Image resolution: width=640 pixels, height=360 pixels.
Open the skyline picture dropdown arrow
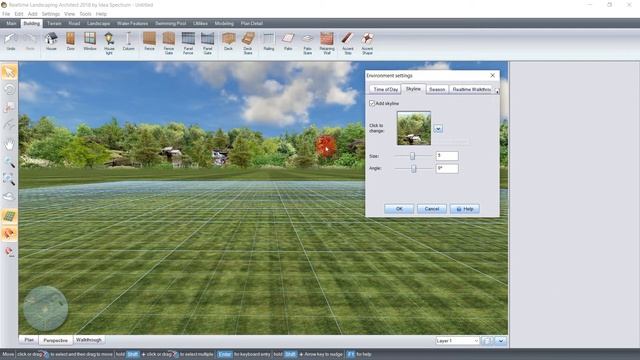pyautogui.click(x=438, y=129)
